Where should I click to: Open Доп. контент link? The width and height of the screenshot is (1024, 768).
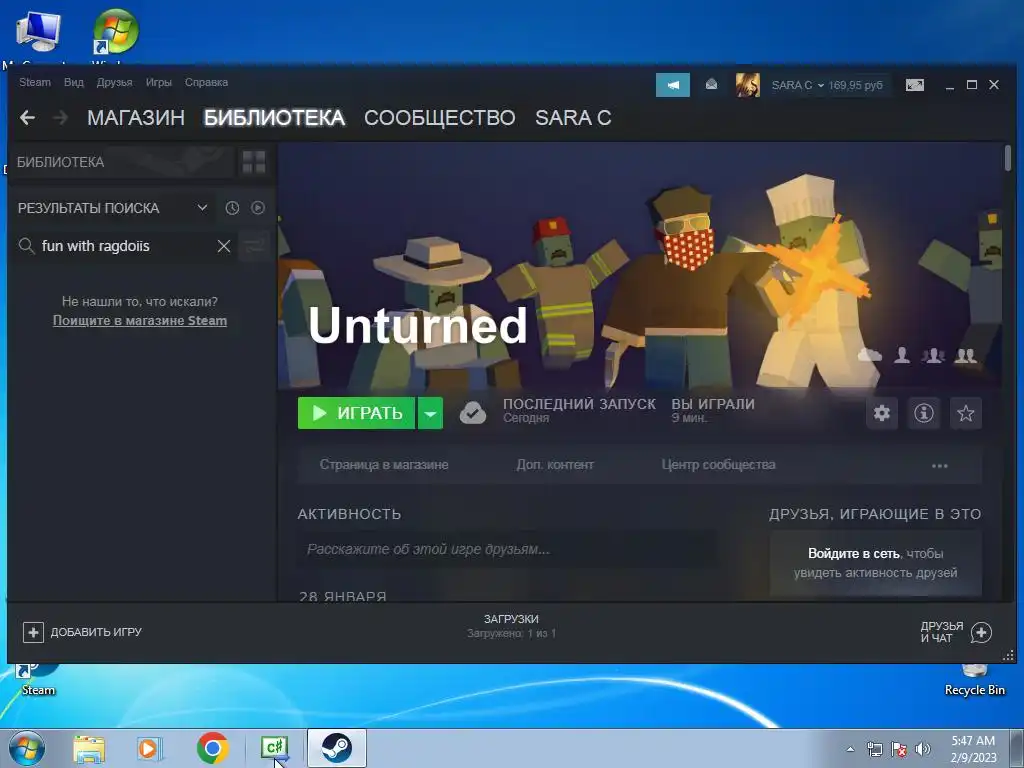(555, 465)
